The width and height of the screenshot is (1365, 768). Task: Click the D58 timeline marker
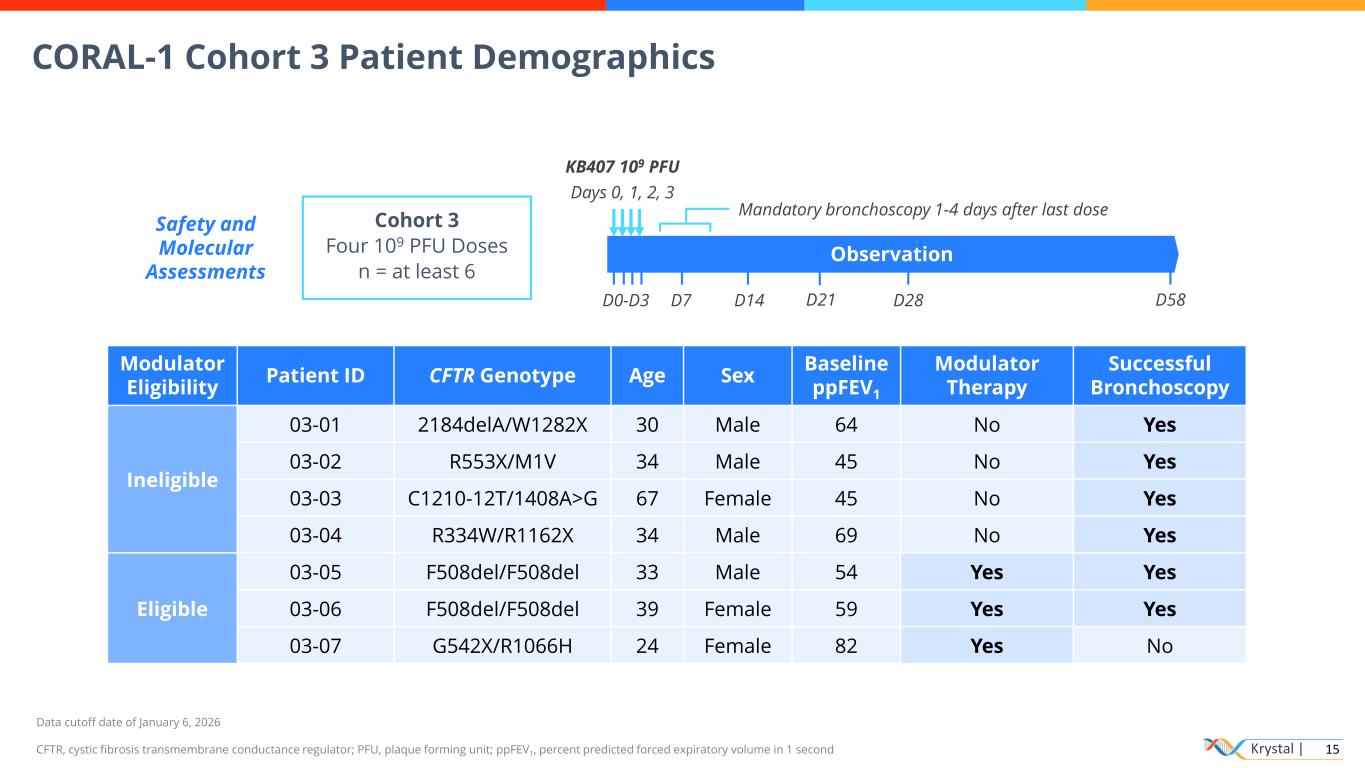1170,298
